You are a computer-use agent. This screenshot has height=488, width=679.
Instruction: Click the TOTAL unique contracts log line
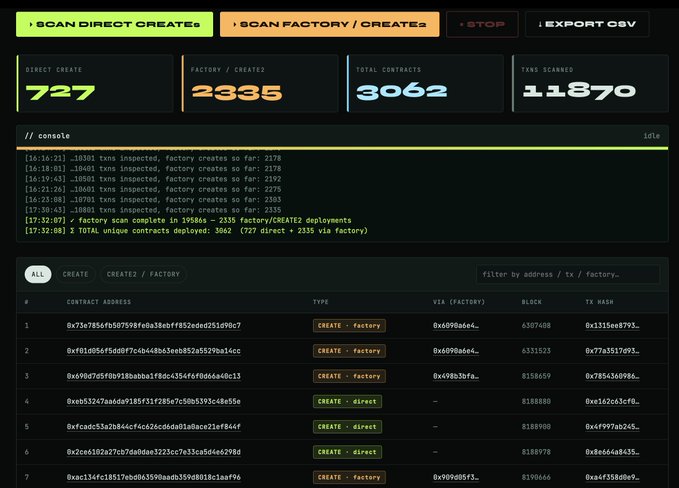click(196, 231)
